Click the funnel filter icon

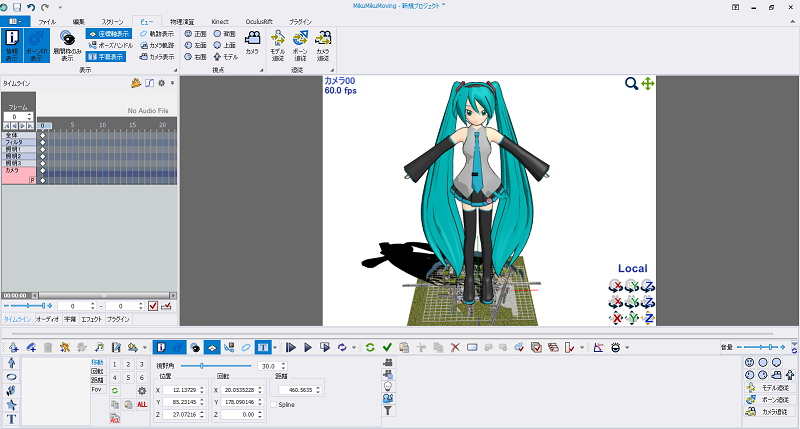(x=388, y=411)
